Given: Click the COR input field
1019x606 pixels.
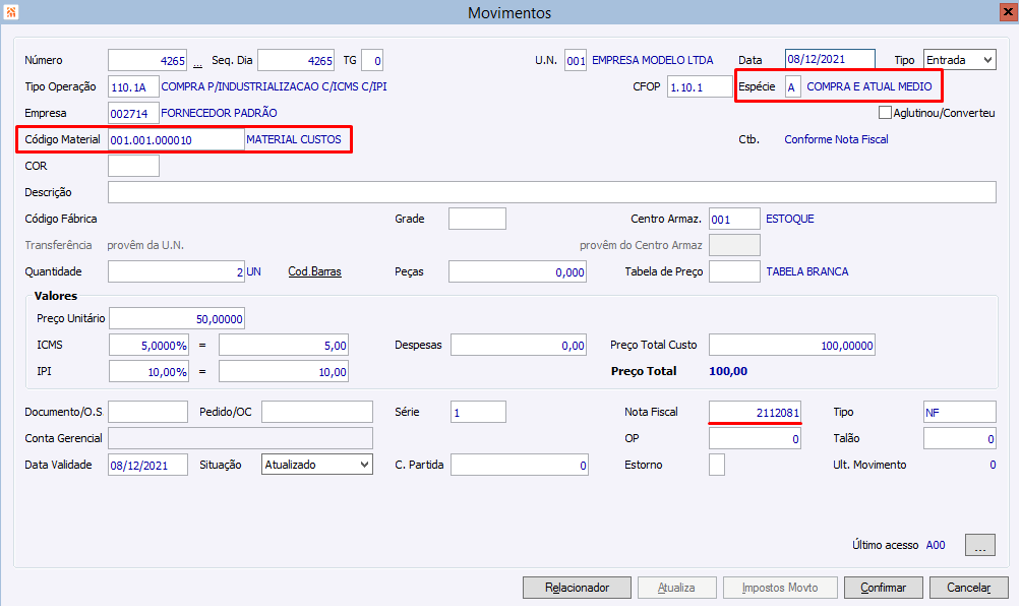Looking at the screenshot, I should click(133, 166).
